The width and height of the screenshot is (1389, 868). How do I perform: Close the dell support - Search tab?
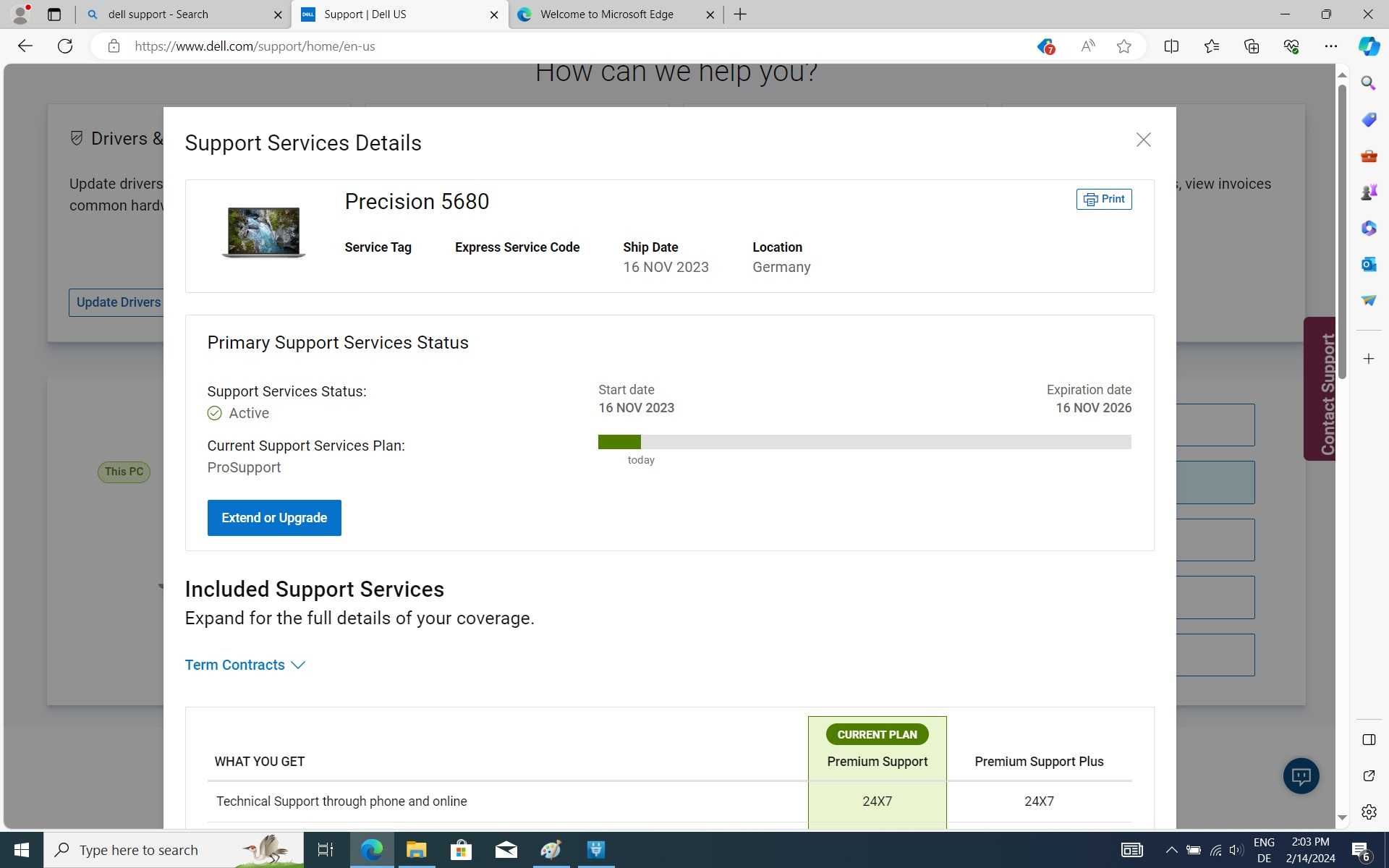tap(278, 14)
